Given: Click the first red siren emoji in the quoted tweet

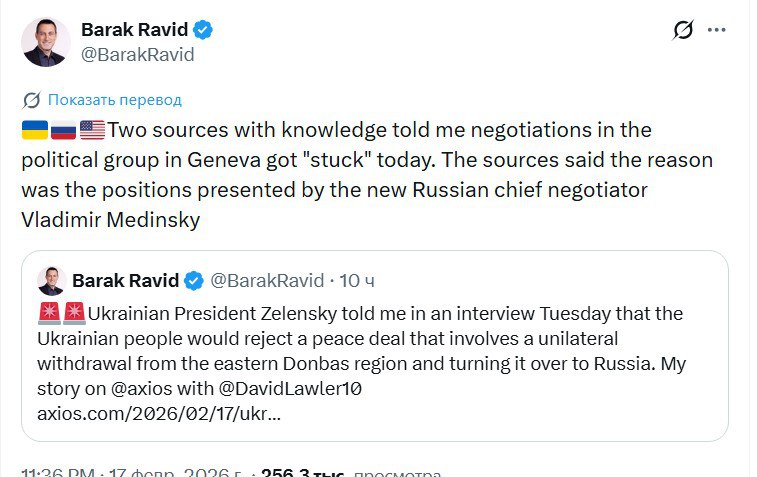Looking at the screenshot, I should [49, 314].
